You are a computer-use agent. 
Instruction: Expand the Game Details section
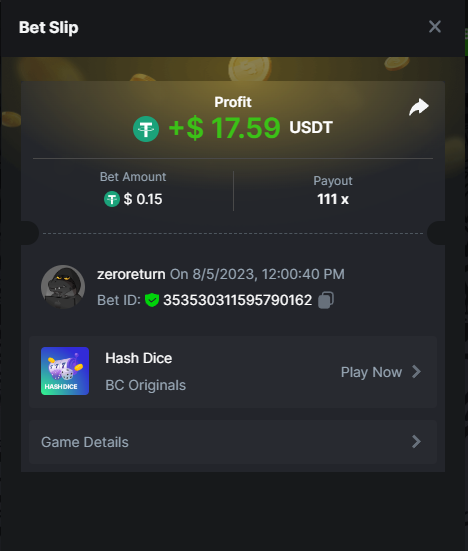(x=233, y=442)
